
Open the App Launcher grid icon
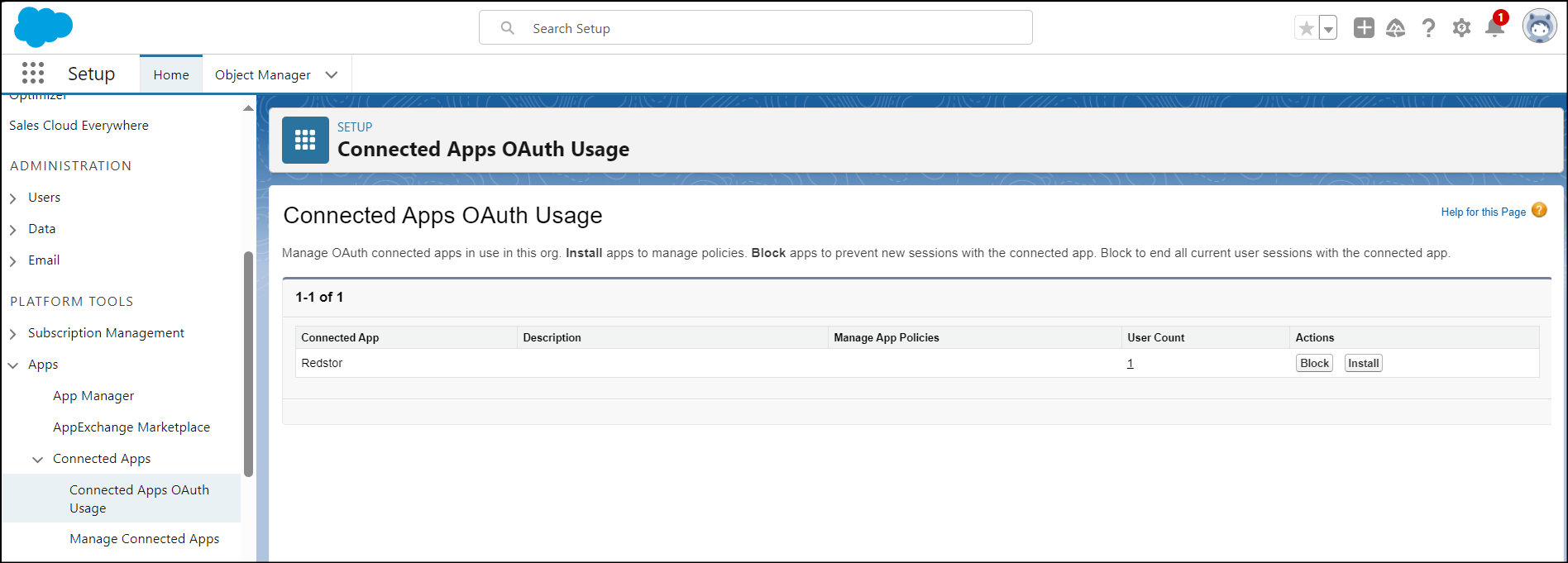click(33, 74)
